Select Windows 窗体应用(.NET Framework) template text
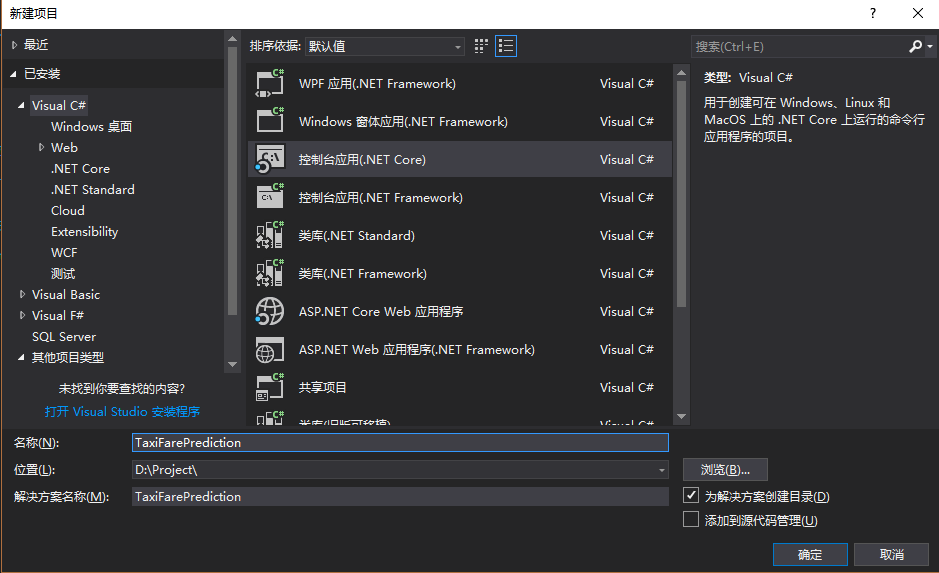Image resolution: width=939 pixels, height=573 pixels. [403, 122]
